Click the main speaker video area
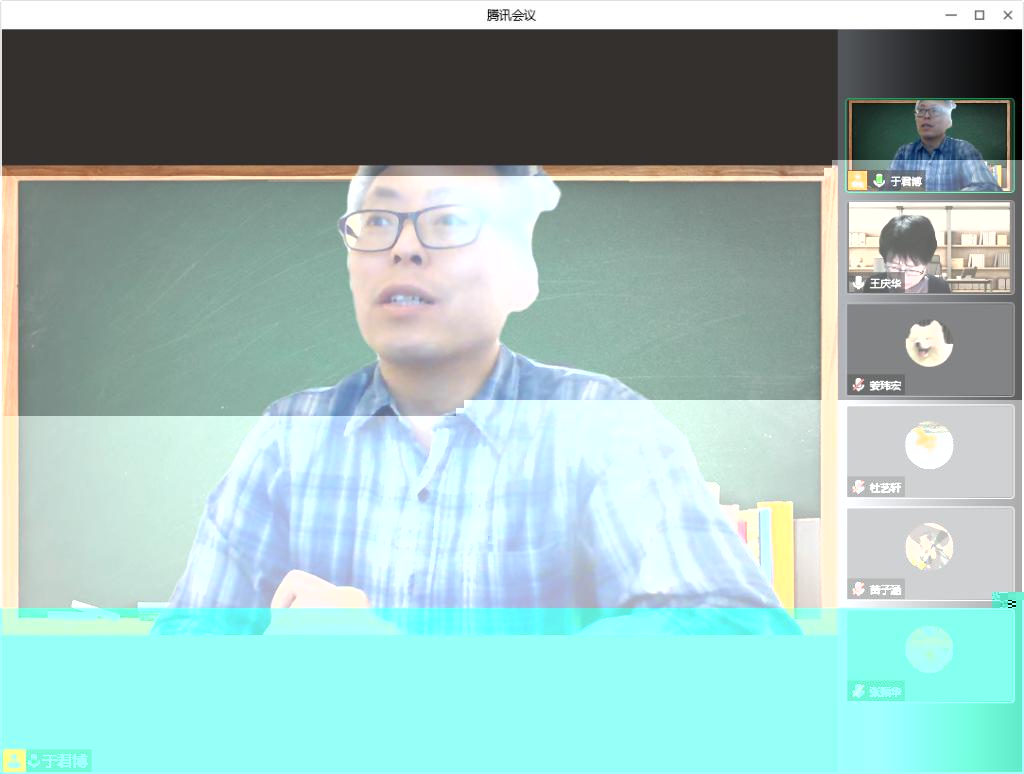1024x774 pixels. click(419, 401)
